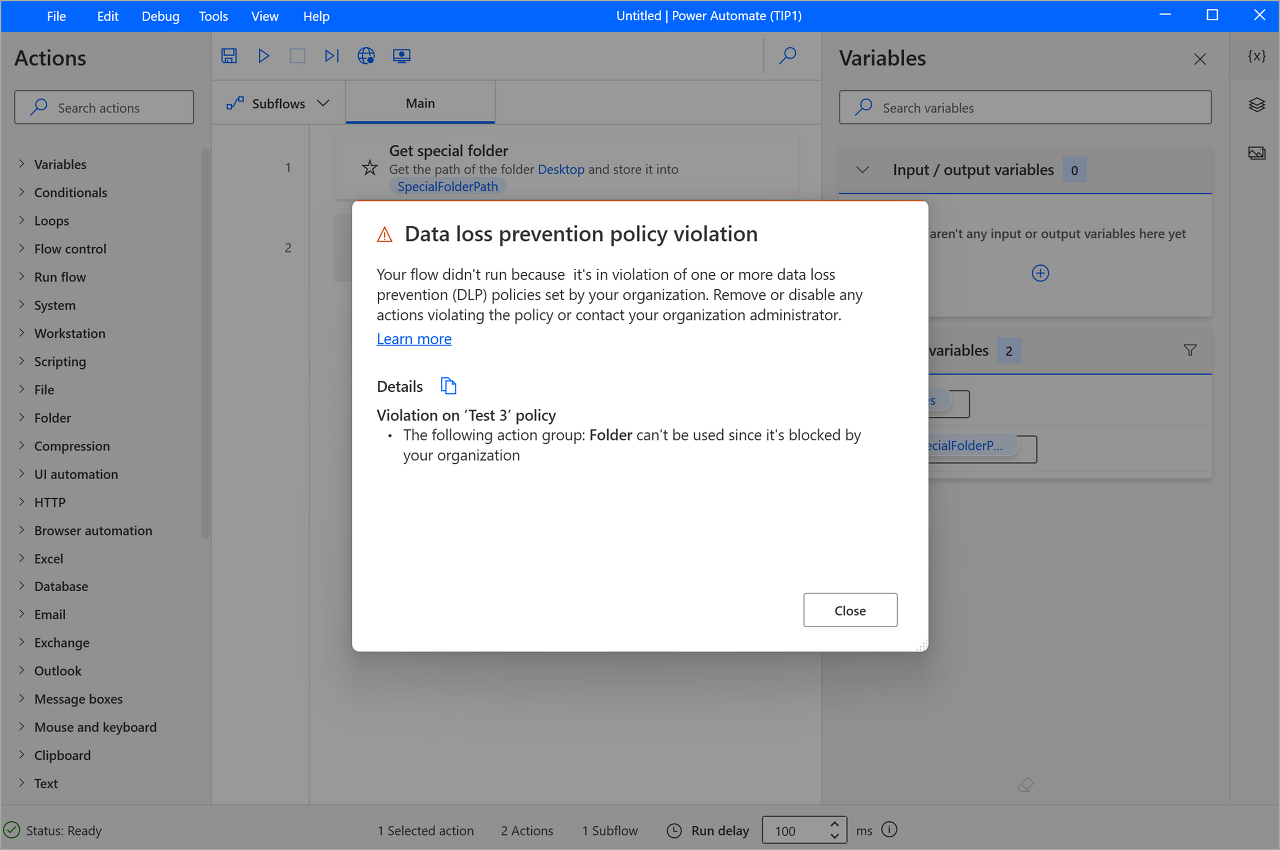Expand the Scripting action group
Viewport: 1280px width, 850px height.
point(22,361)
